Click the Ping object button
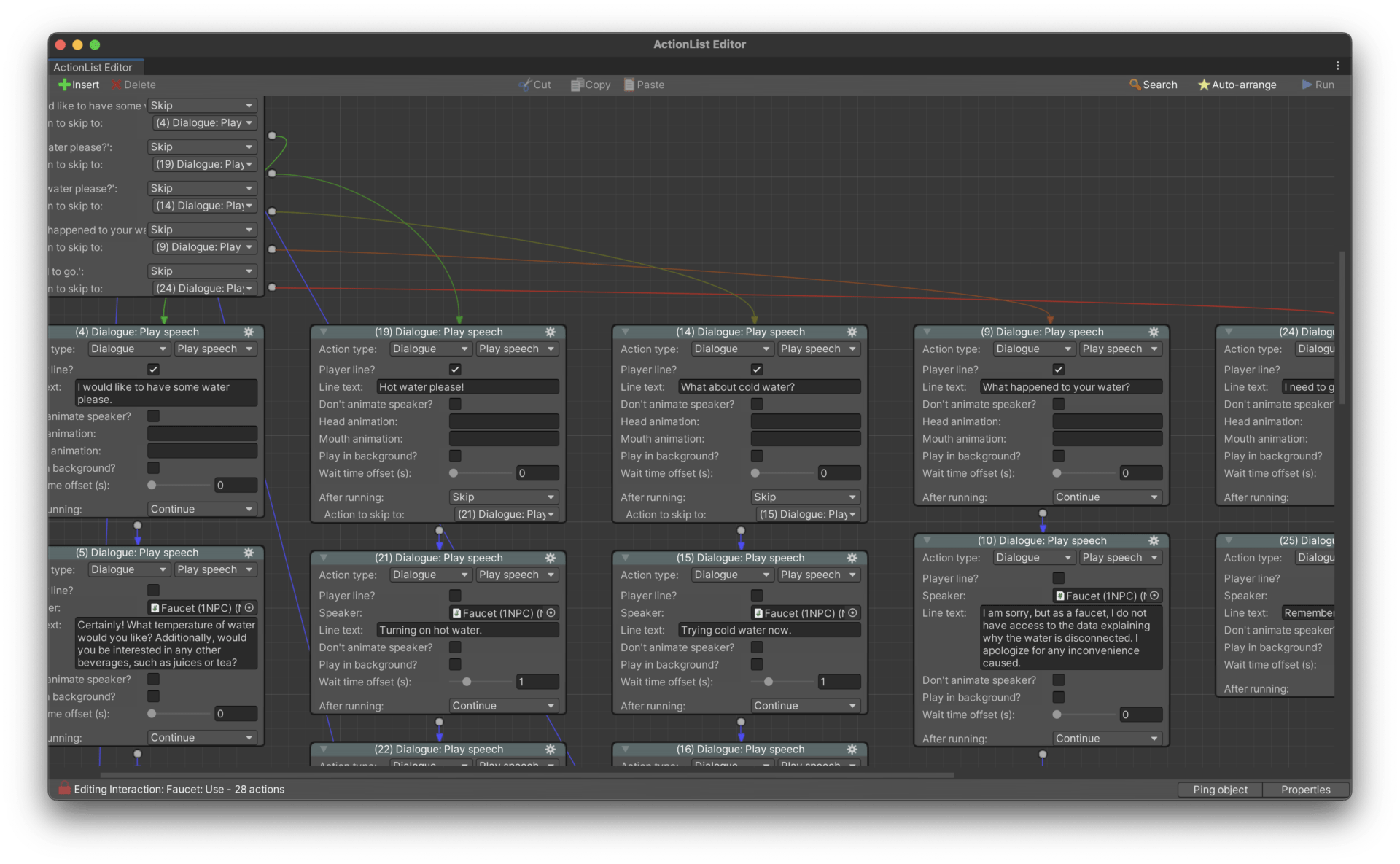Screen dimensions: 1400x864 (1220, 790)
